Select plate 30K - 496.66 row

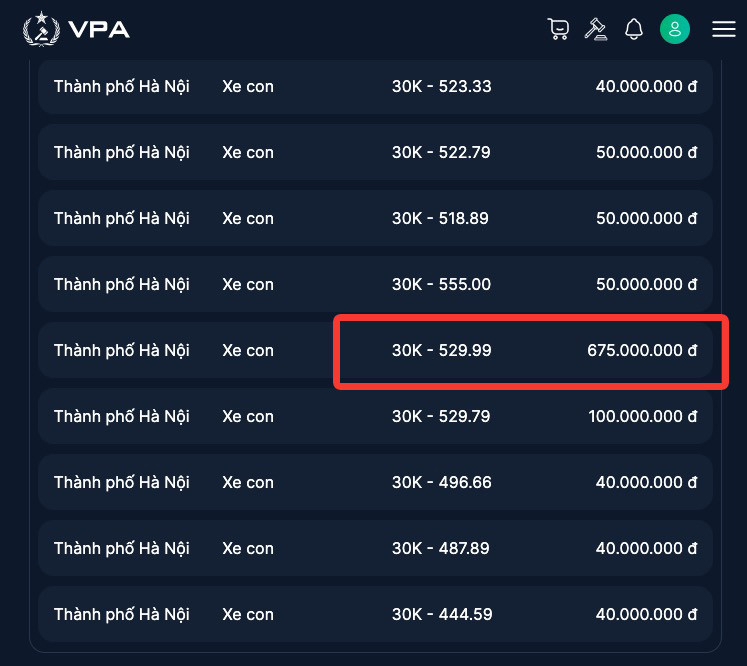coord(441,482)
